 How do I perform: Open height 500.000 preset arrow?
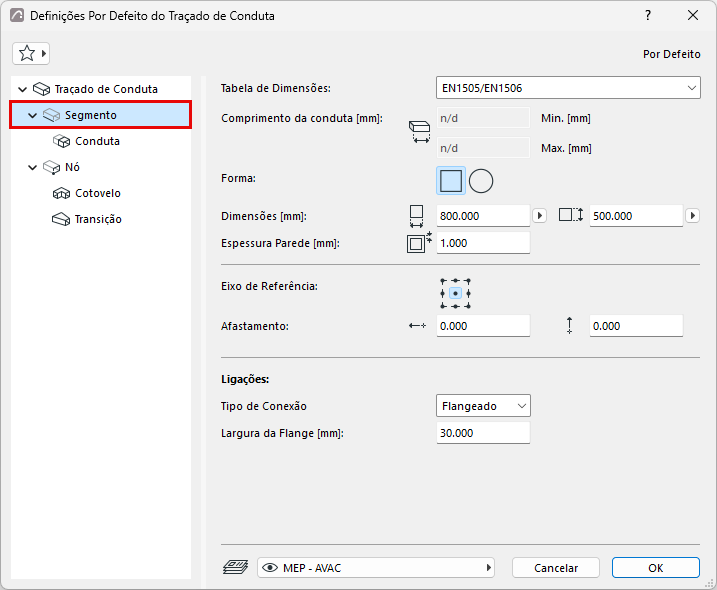(692, 216)
